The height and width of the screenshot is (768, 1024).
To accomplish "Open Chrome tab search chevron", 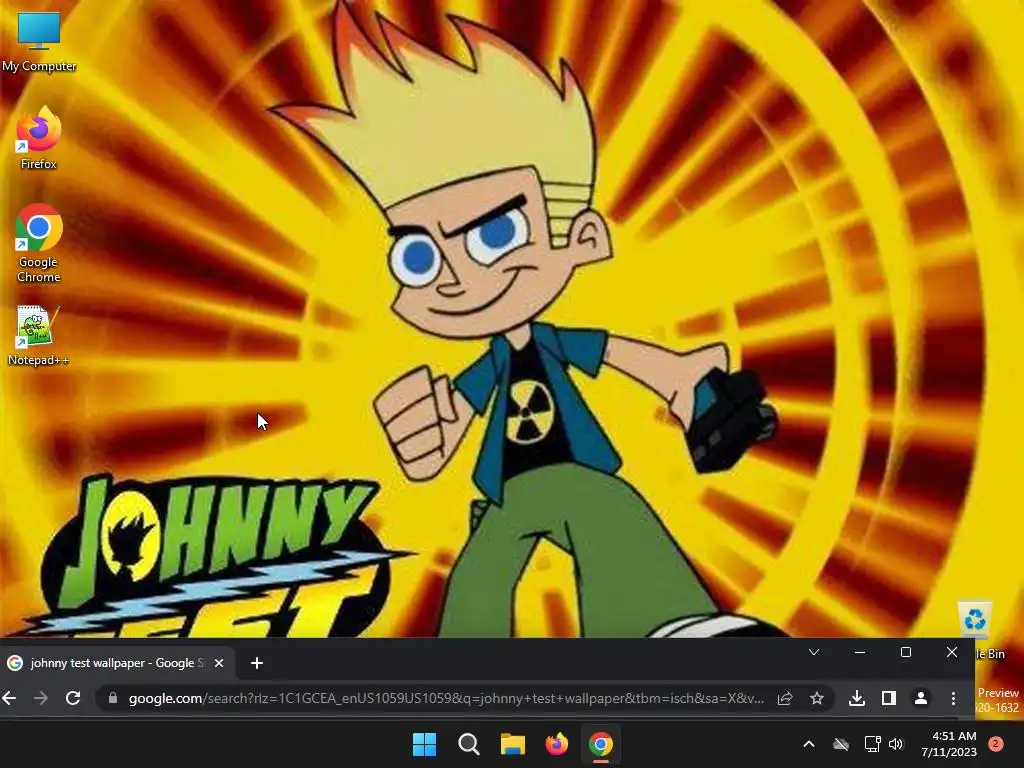I will pyautogui.click(x=814, y=652).
